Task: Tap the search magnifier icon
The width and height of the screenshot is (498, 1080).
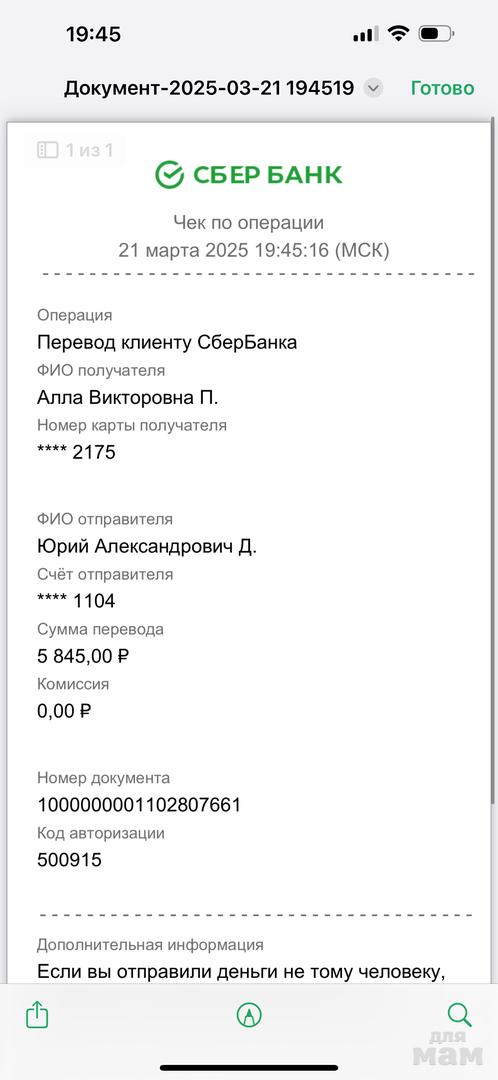Action: tap(459, 1015)
